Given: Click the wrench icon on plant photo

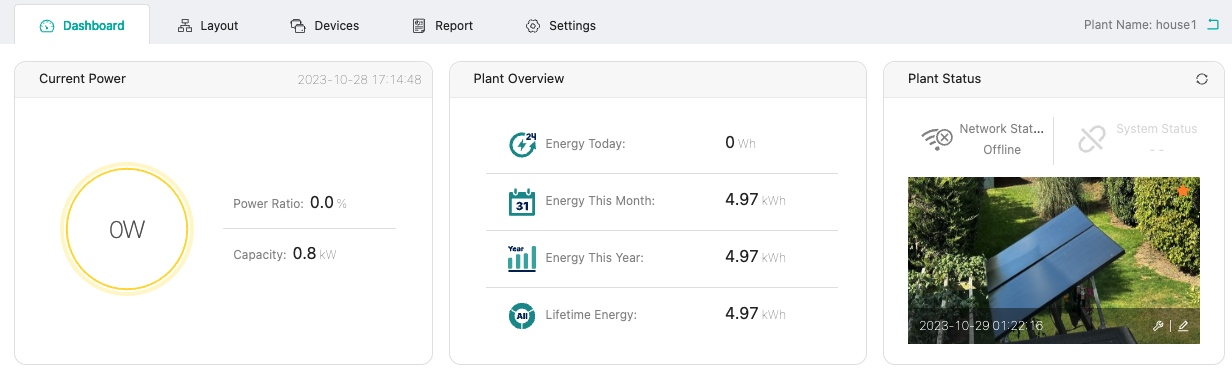Looking at the screenshot, I should coord(1158,326).
